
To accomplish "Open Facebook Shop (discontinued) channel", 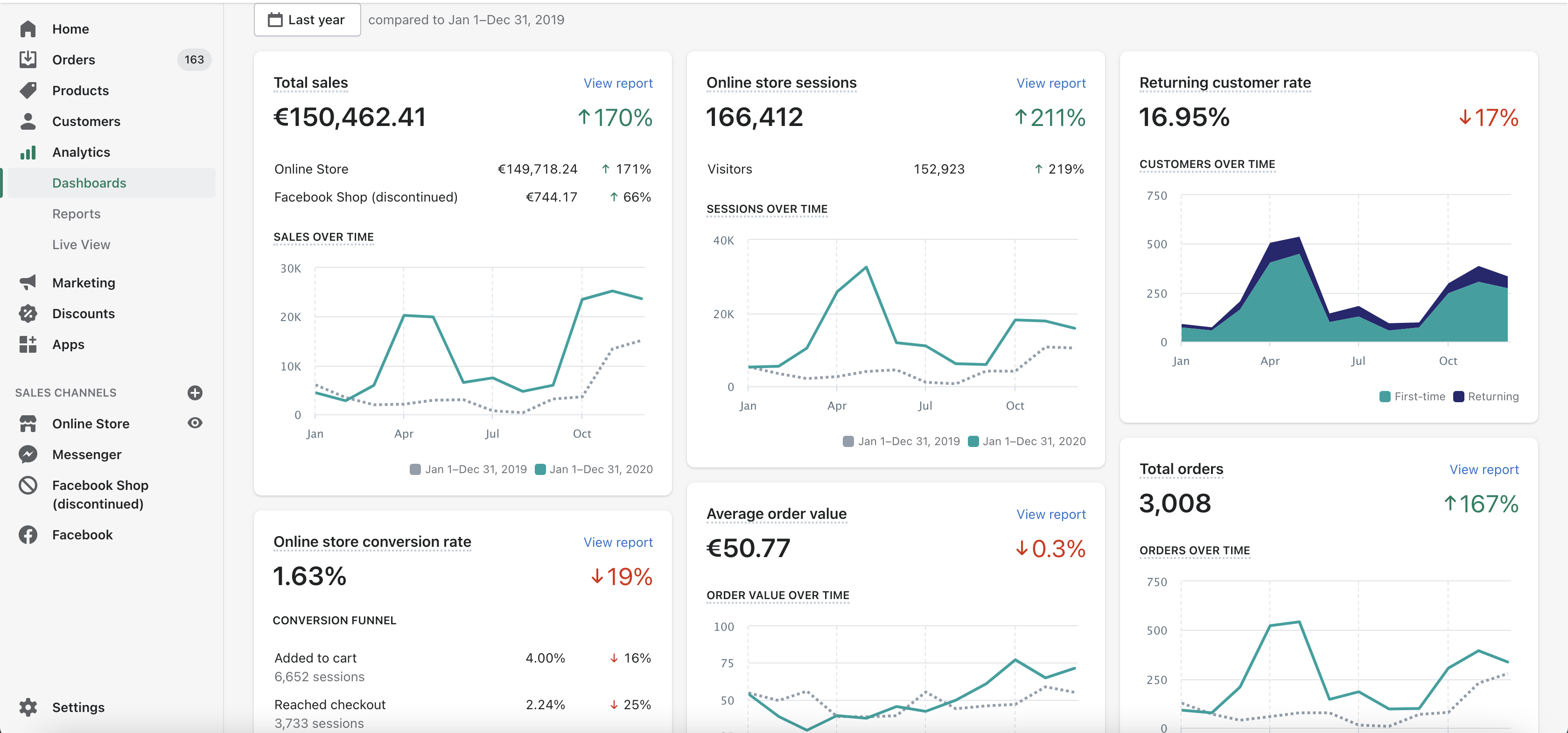I will (x=100, y=495).
